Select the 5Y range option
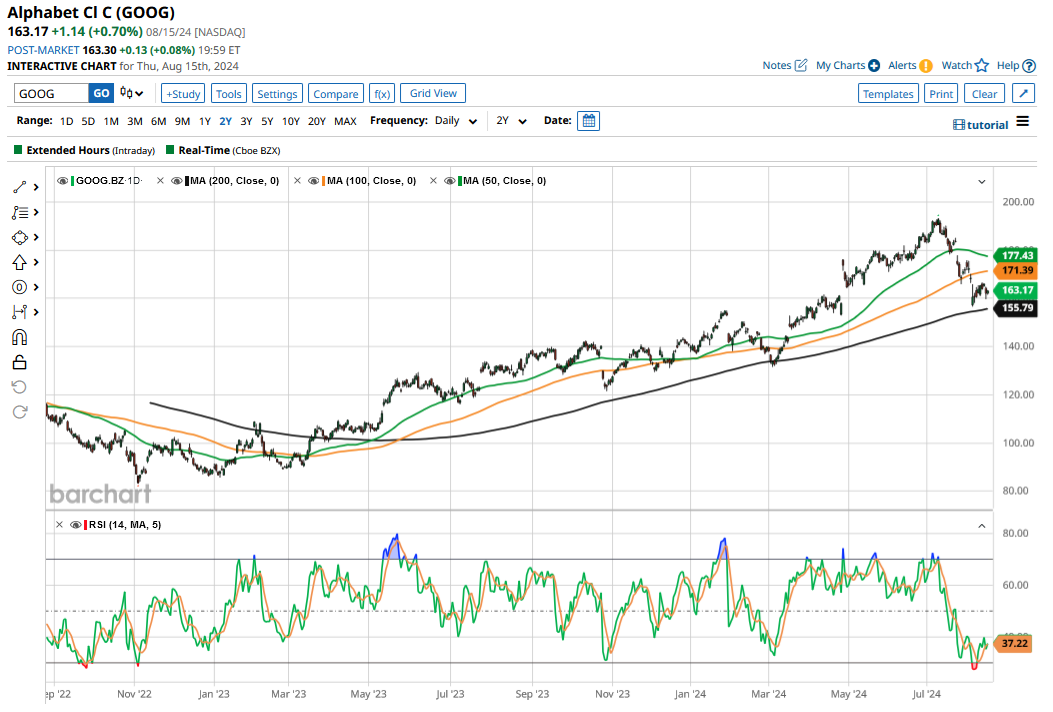The image size is (1053, 712). (267, 121)
